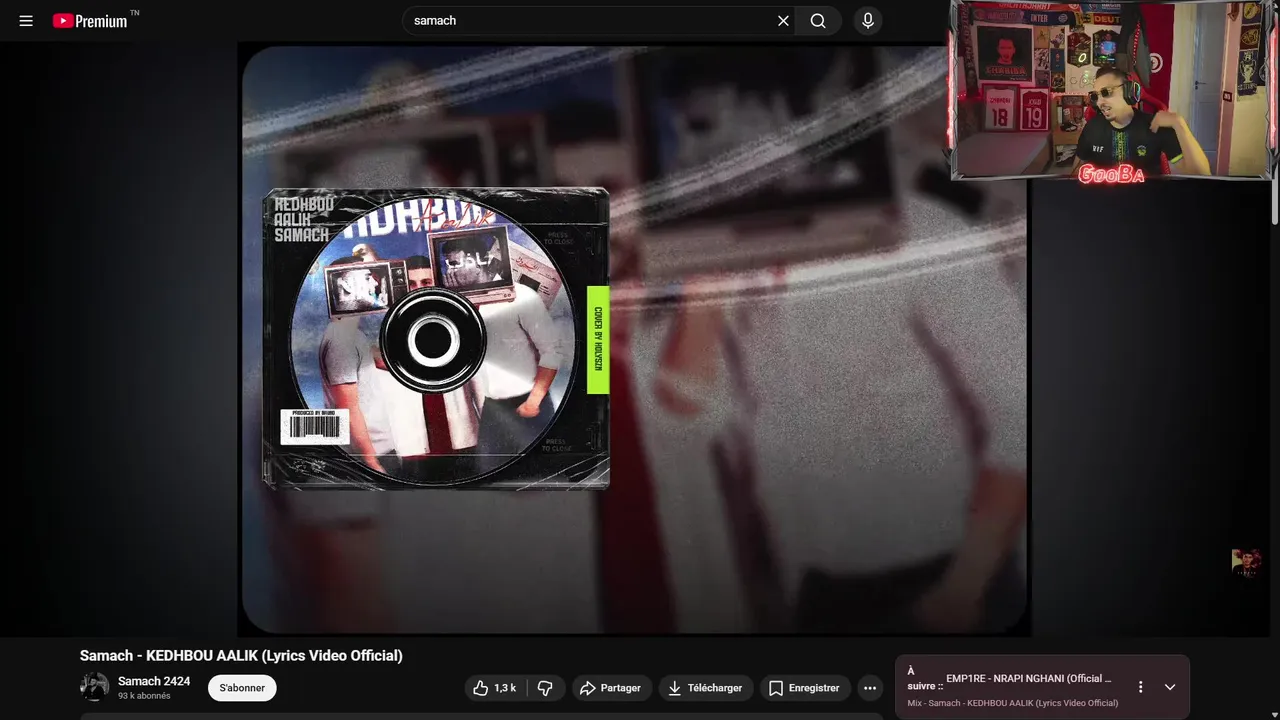Click the video player area
This screenshot has height=720, width=1280.
click(x=635, y=340)
